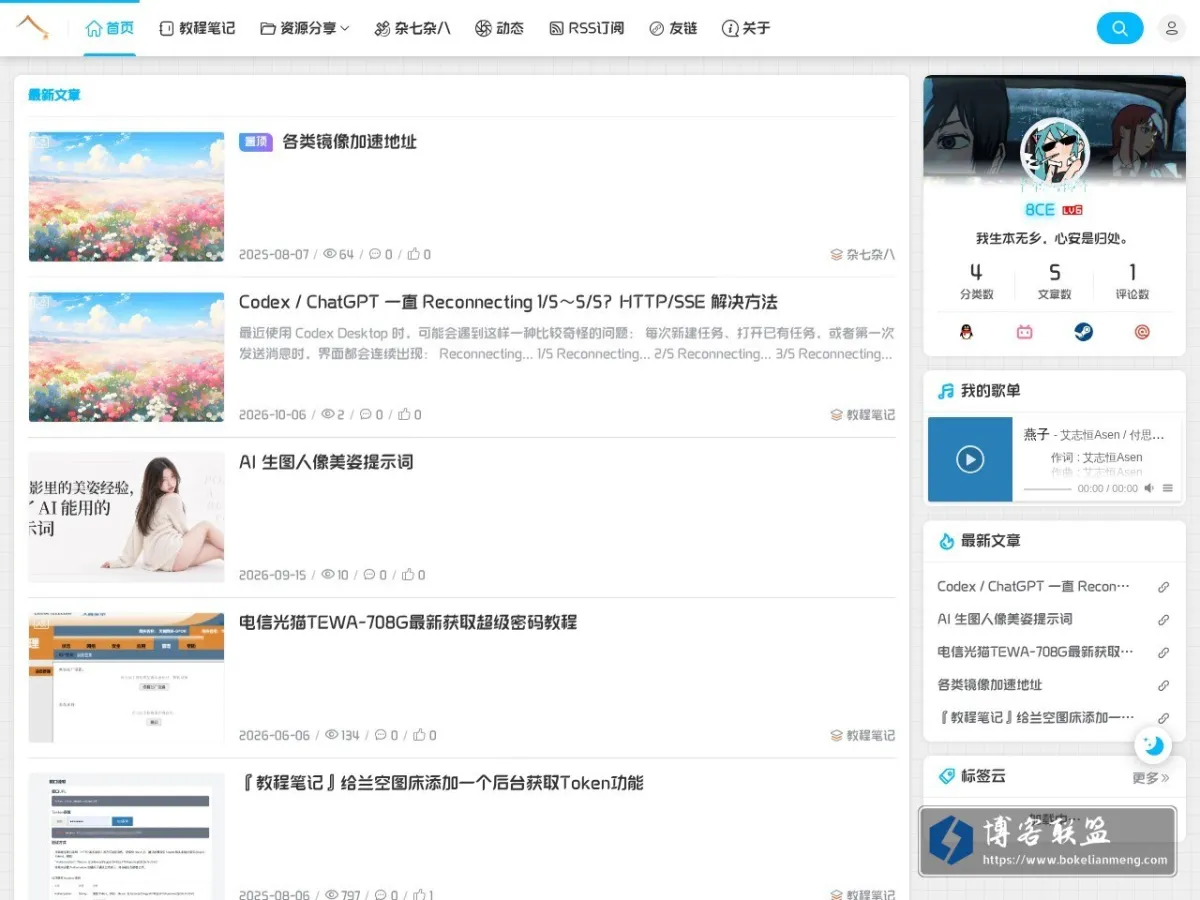1200x900 pixels.
Task: Click the router screenshot thumbnail of 电信光猫 post
Action: (x=126, y=677)
